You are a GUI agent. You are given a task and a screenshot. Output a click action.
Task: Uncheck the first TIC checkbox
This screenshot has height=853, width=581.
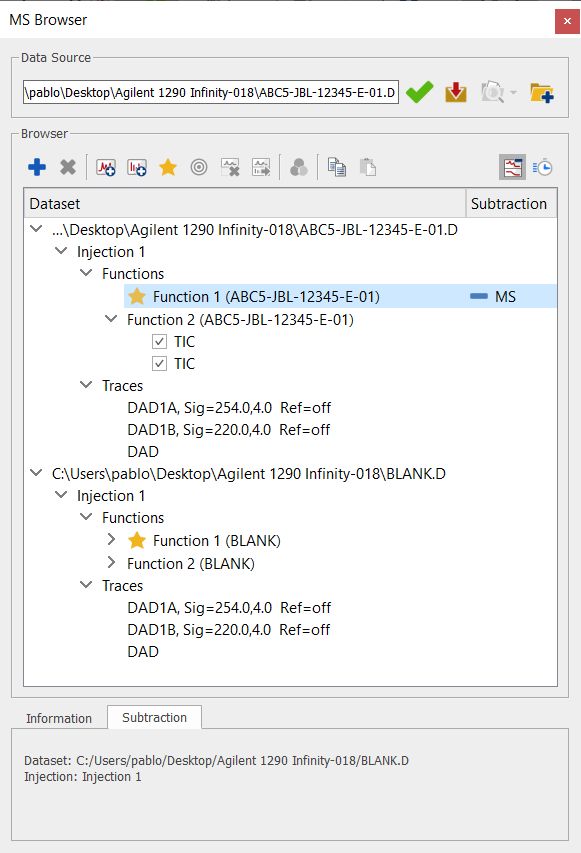(159, 342)
